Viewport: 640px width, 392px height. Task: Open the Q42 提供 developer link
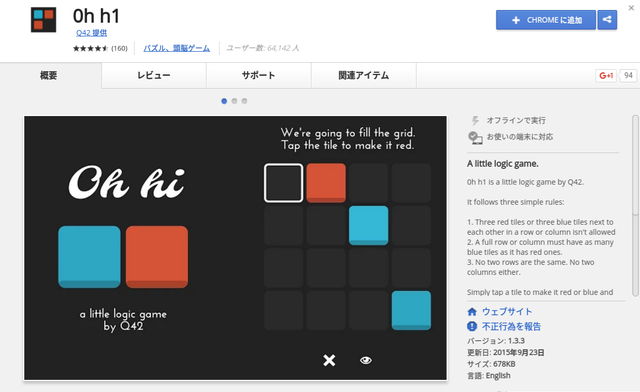point(91,33)
